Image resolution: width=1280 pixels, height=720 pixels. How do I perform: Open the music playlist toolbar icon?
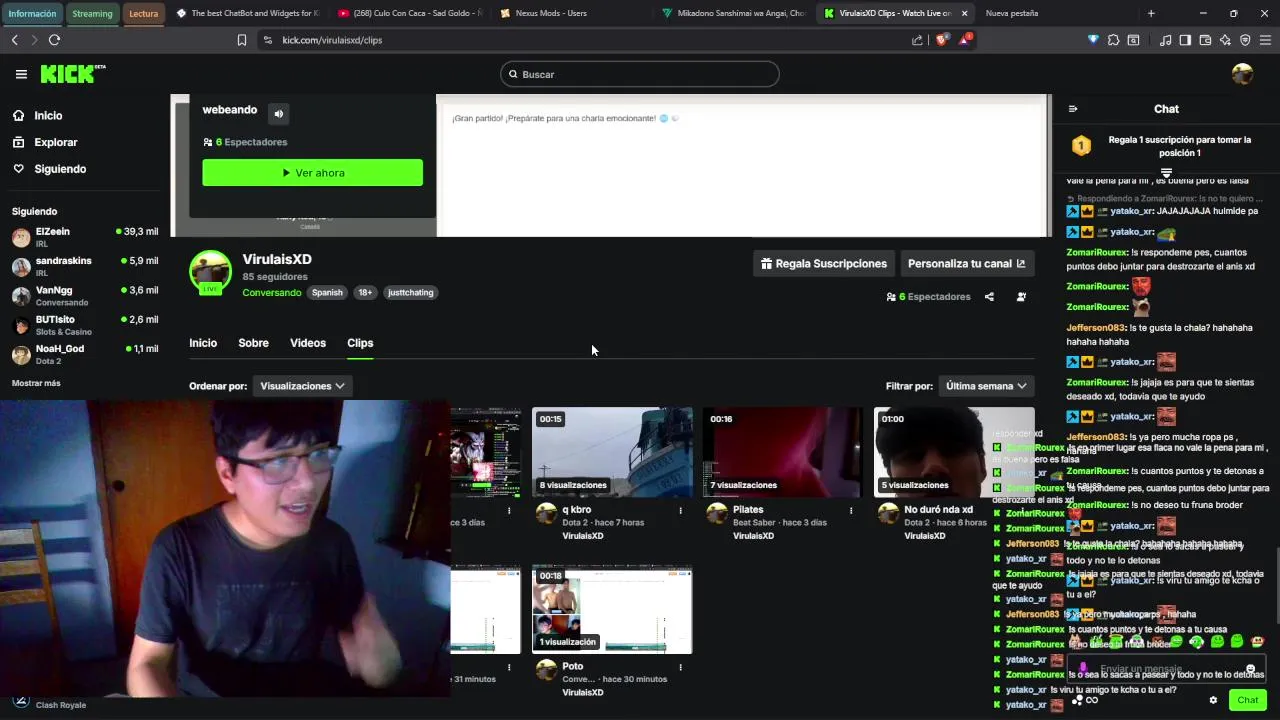coord(1166,40)
